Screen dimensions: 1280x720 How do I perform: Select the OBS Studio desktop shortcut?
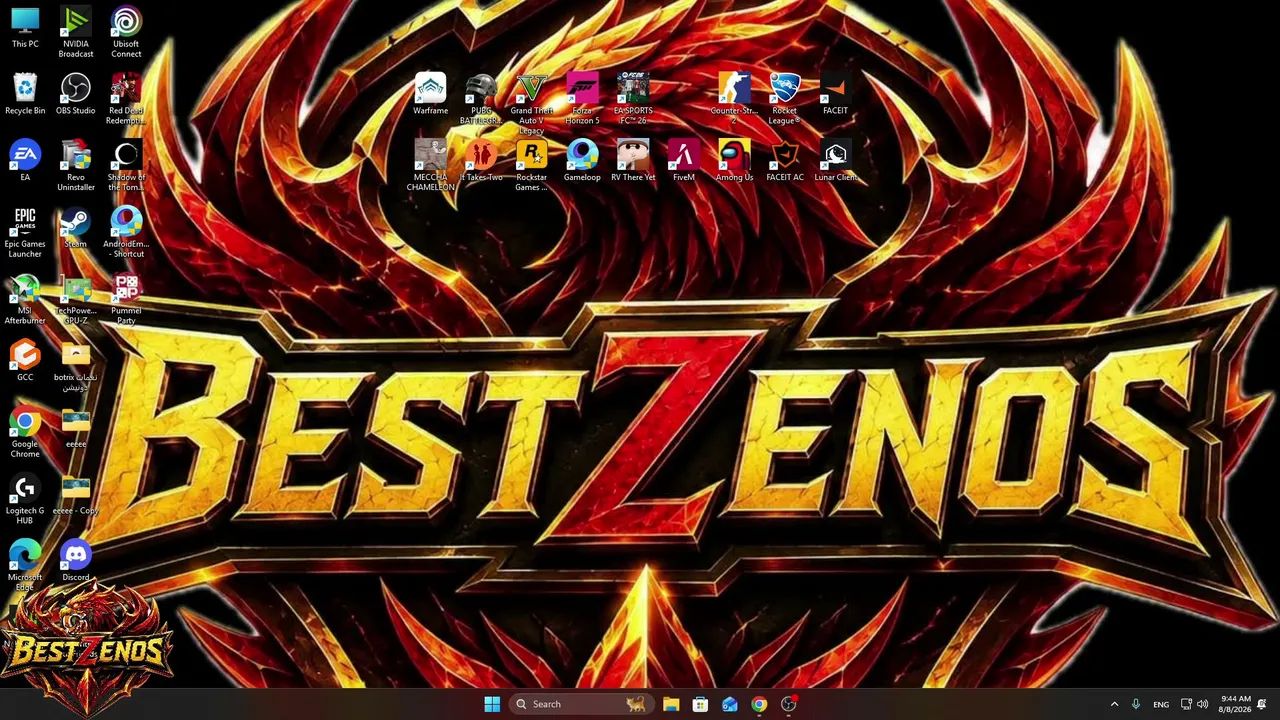pos(76,95)
